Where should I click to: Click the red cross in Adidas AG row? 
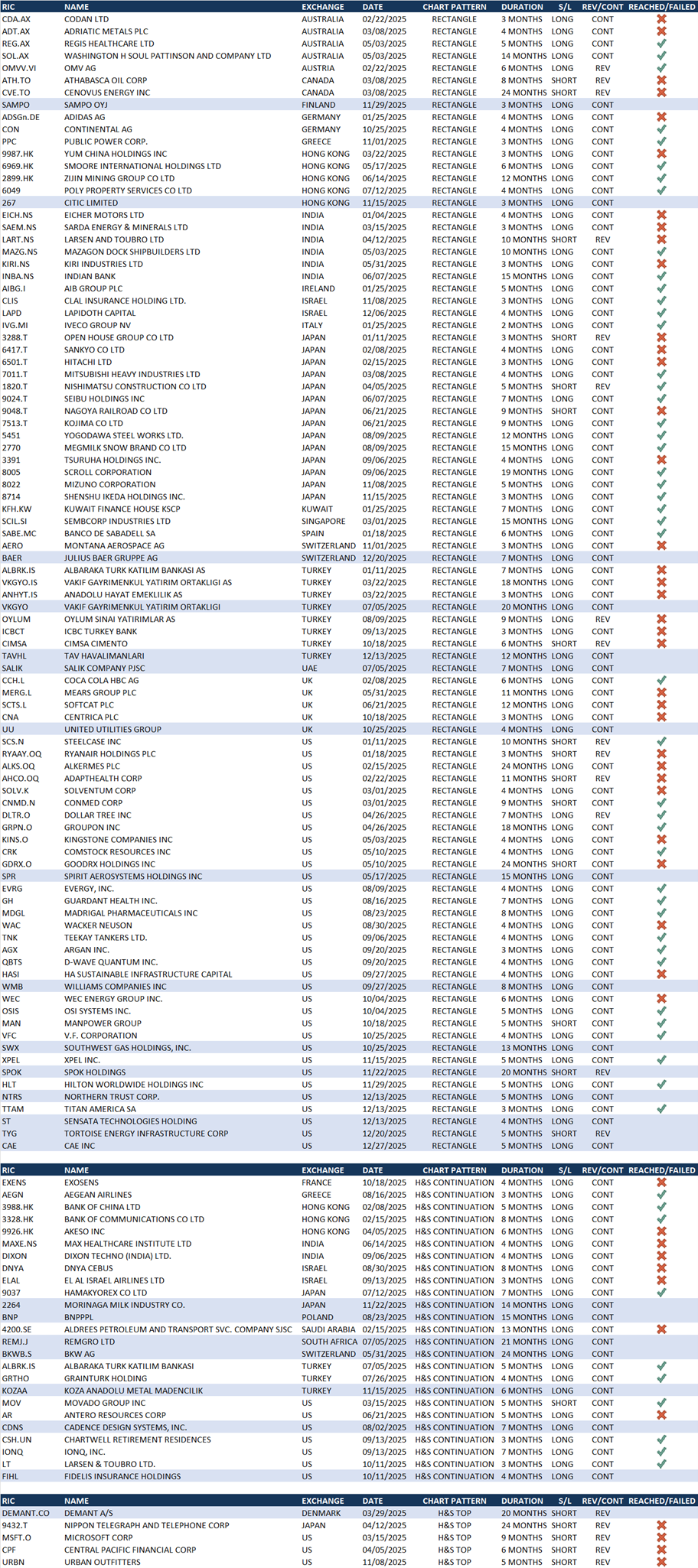point(661,117)
